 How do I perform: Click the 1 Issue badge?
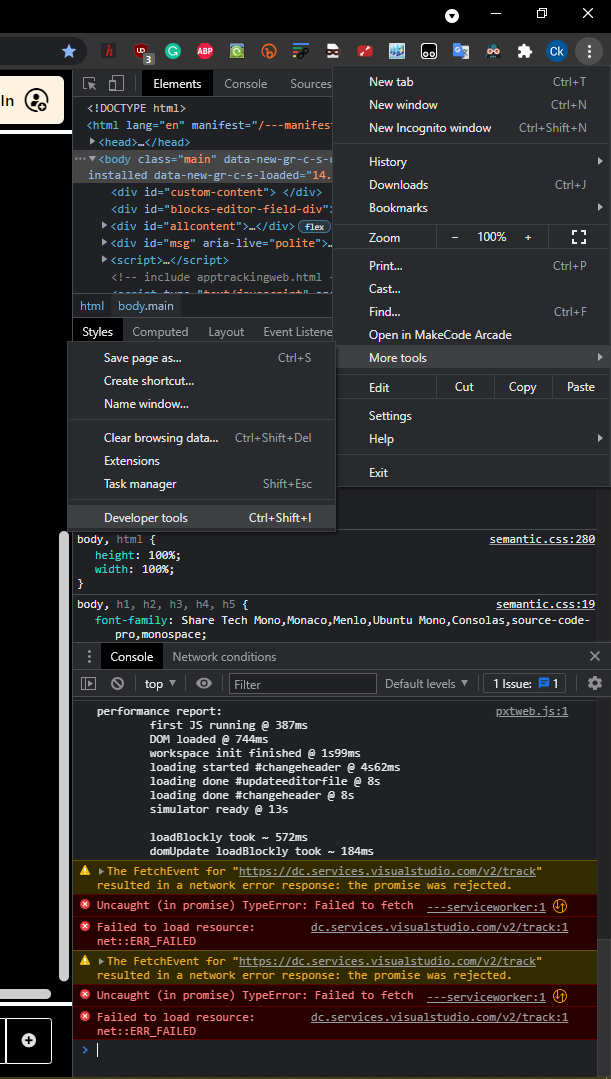pyautogui.click(x=524, y=683)
